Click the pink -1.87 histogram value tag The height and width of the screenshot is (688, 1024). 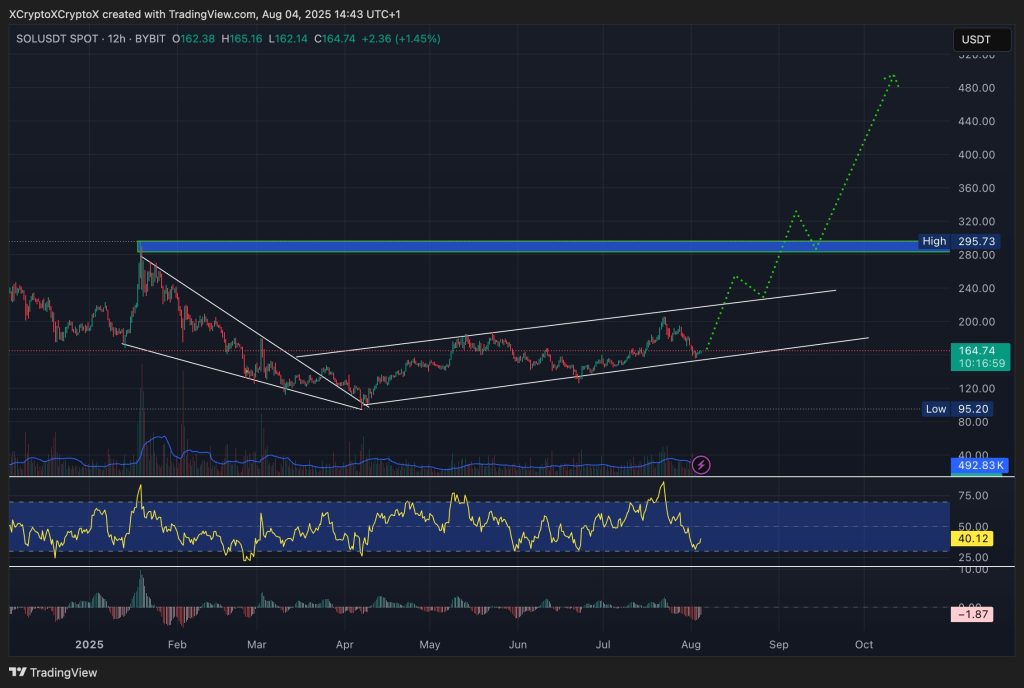point(970,614)
